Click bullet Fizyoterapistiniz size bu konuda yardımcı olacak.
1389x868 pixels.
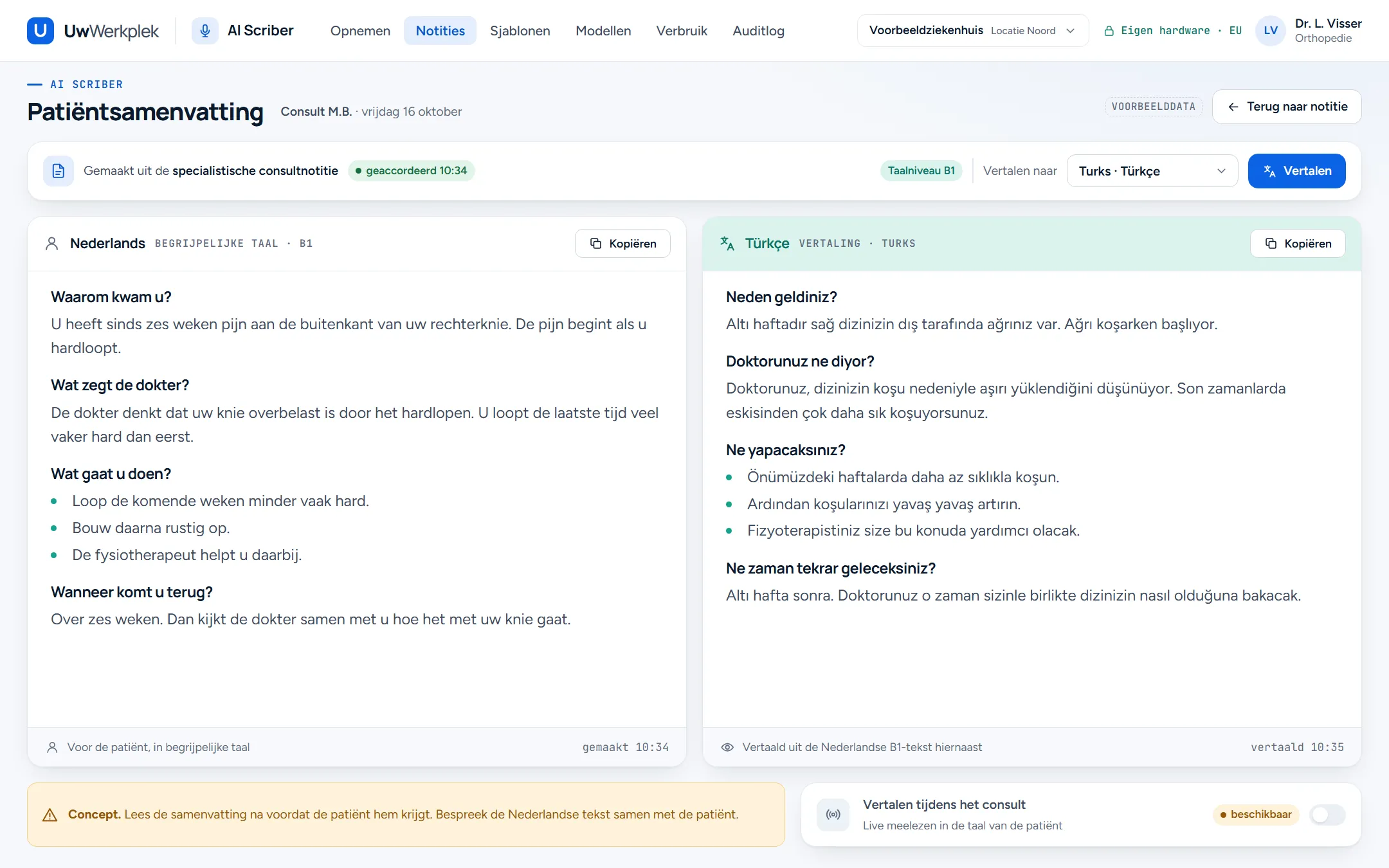pyautogui.click(x=913, y=530)
